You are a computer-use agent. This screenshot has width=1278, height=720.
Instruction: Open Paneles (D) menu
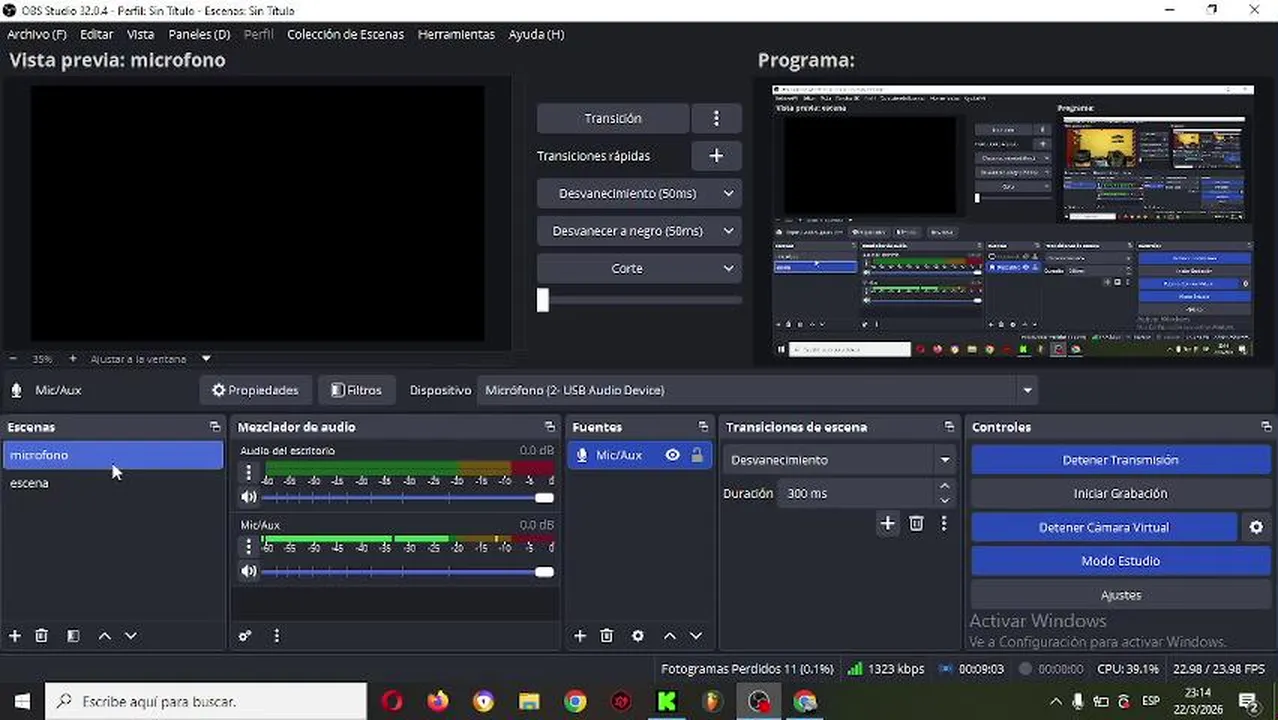click(199, 34)
